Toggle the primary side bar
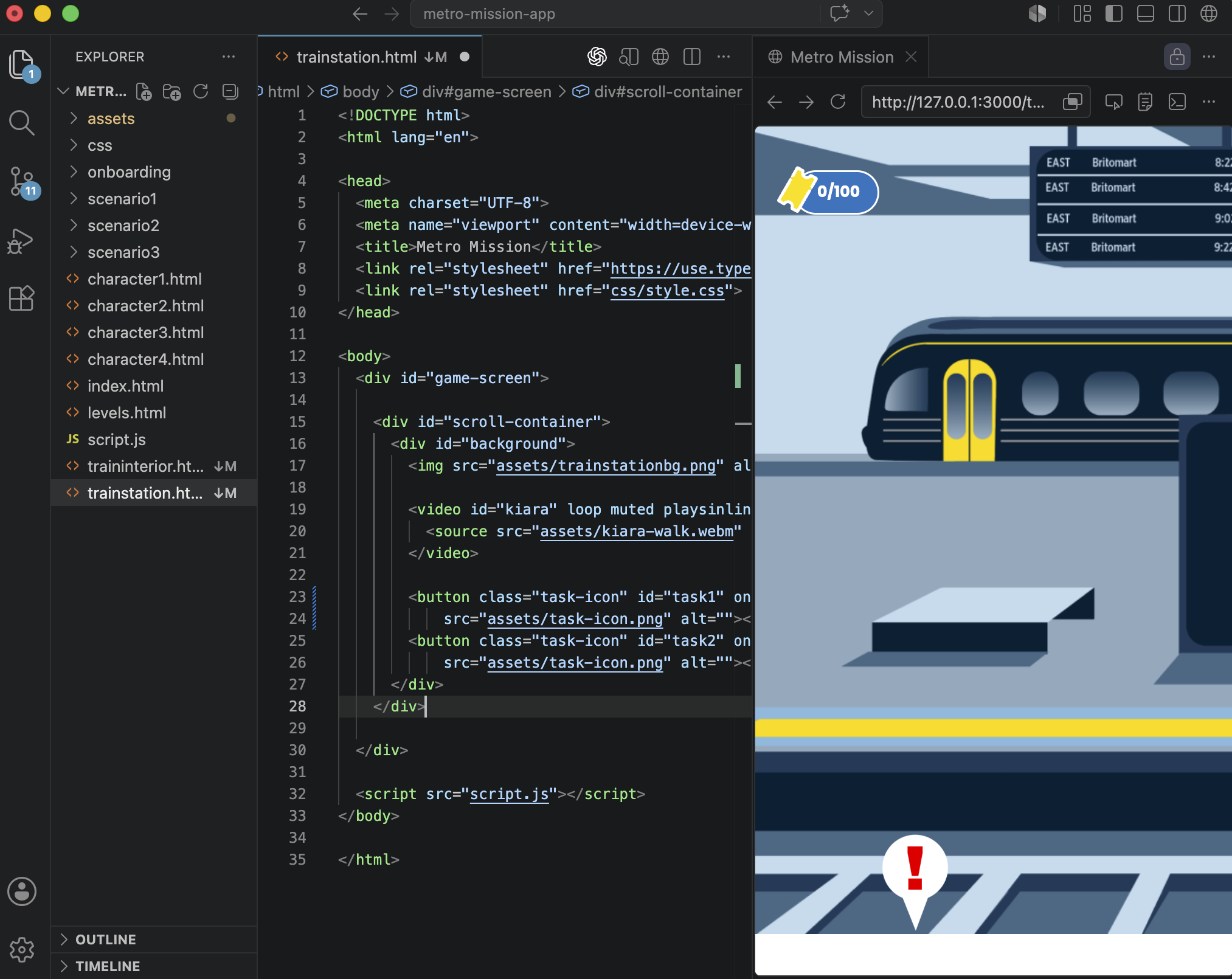Image resolution: width=1232 pixels, height=979 pixels. [x=1114, y=13]
